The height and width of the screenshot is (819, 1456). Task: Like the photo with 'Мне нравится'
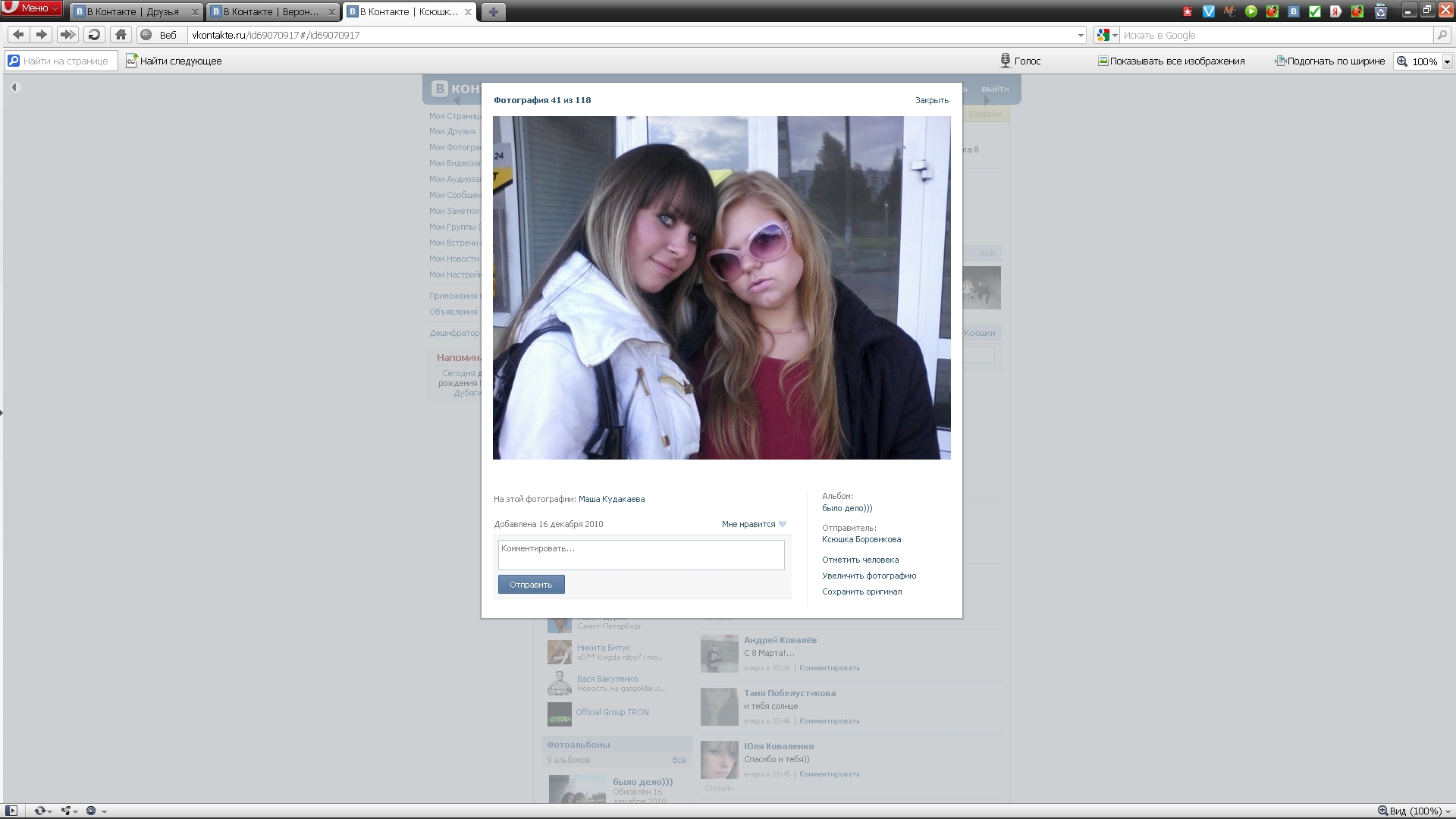748,524
